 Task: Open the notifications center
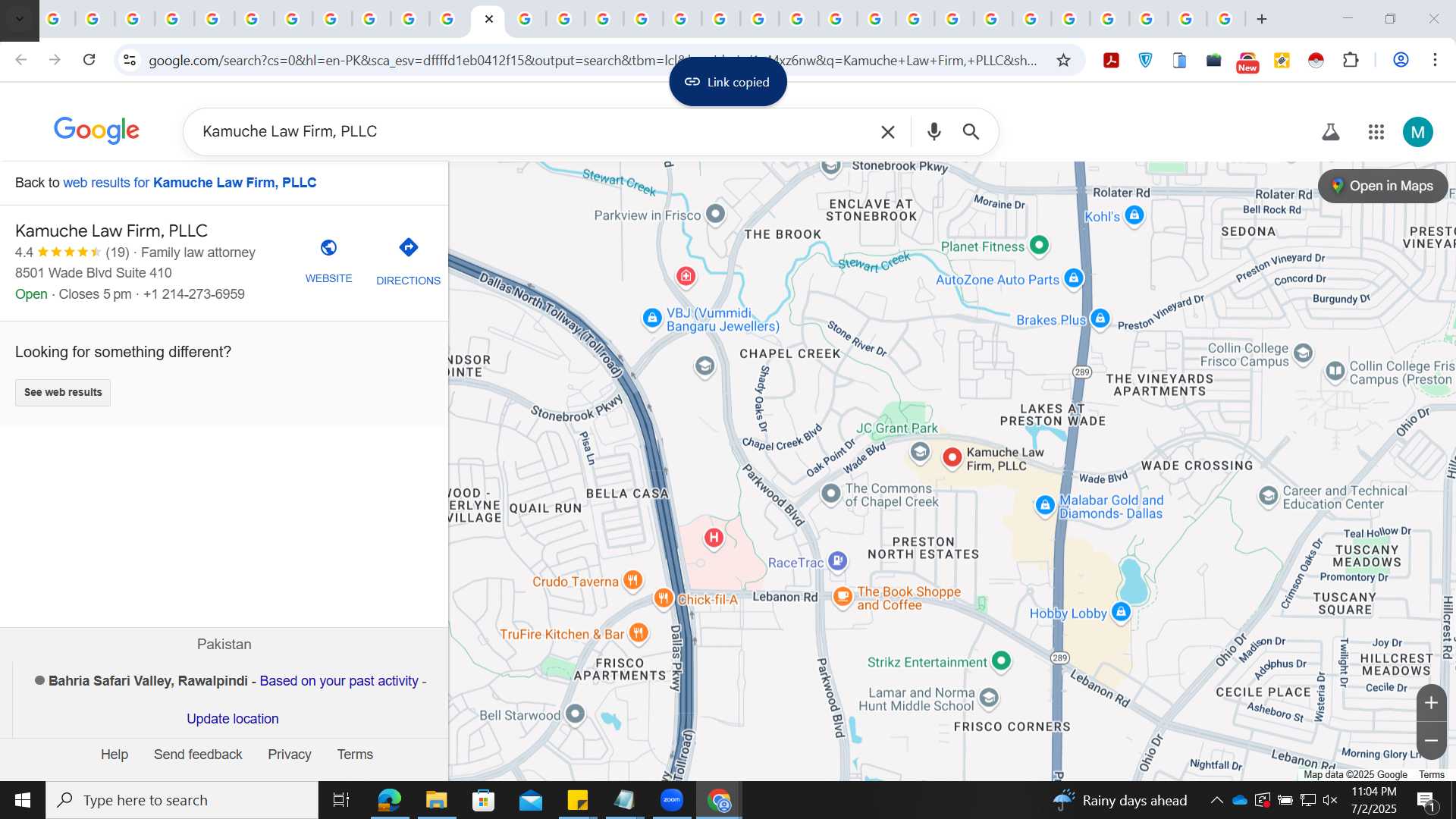(1426, 801)
